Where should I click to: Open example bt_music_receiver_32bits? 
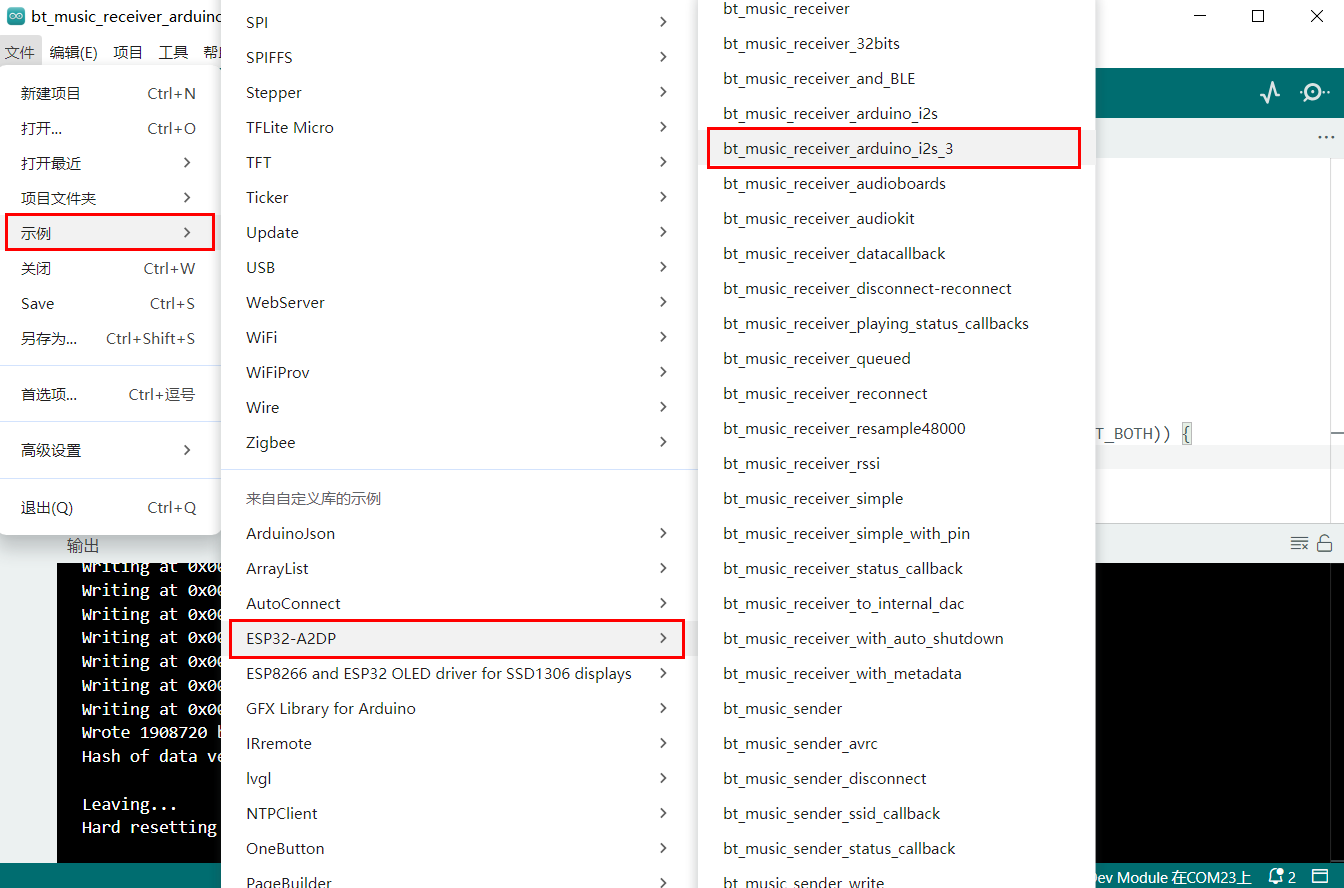(895, 43)
